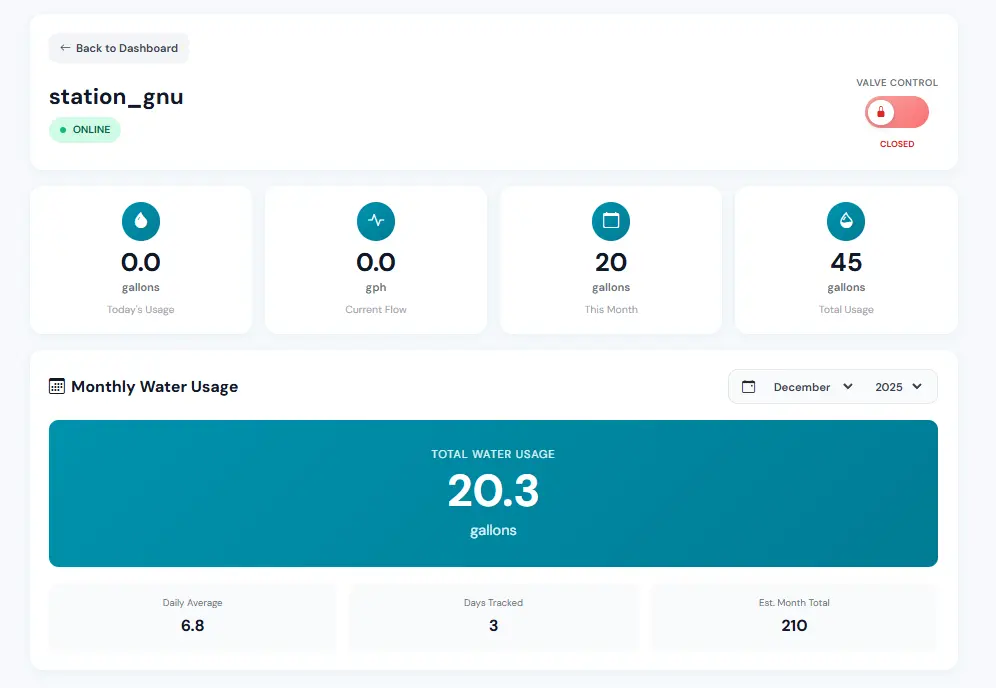Click the Monthly Water Usage section header
Screen dimensions: 996x688
tap(154, 386)
